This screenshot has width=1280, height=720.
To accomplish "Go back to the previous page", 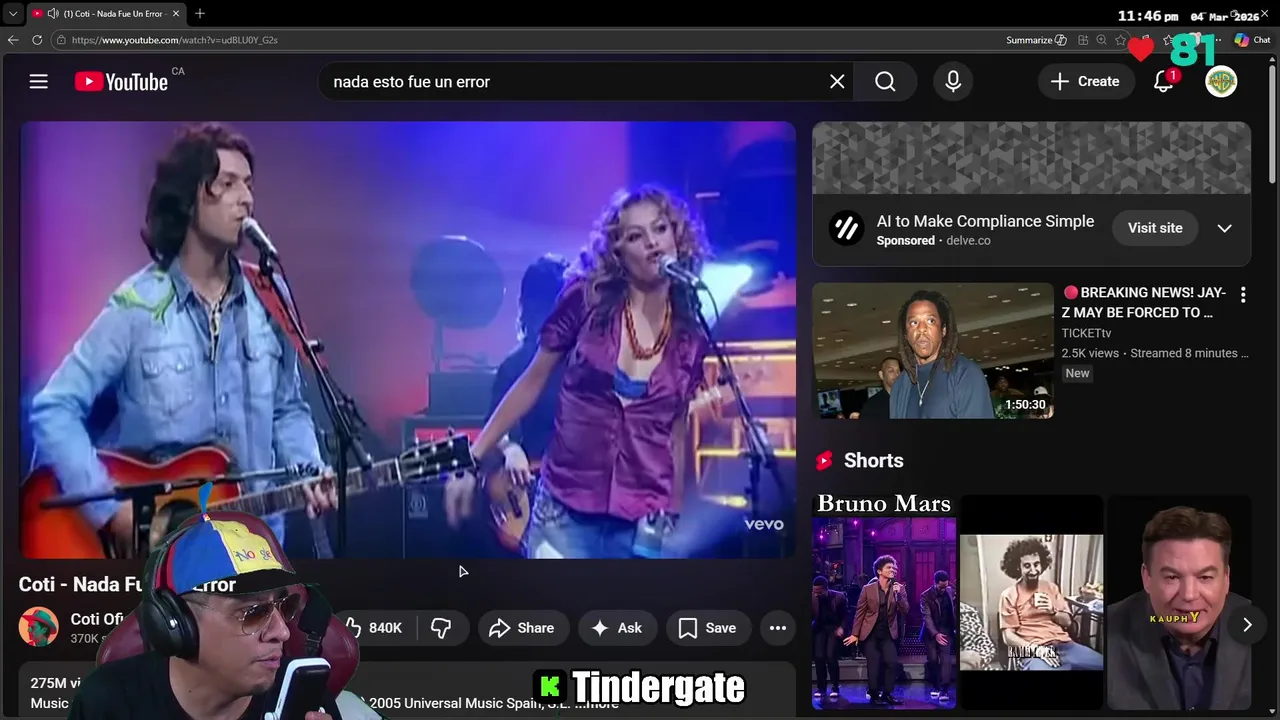I will click(13, 40).
